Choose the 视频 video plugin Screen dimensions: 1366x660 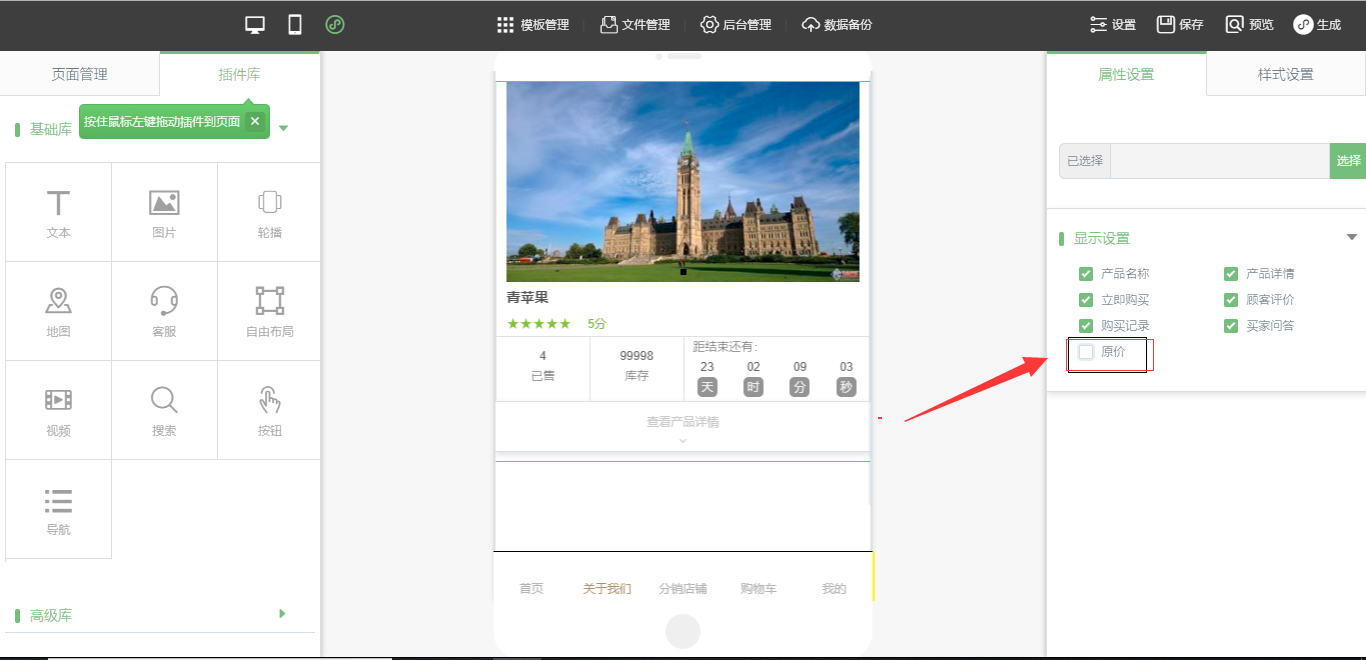[x=58, y=410]
